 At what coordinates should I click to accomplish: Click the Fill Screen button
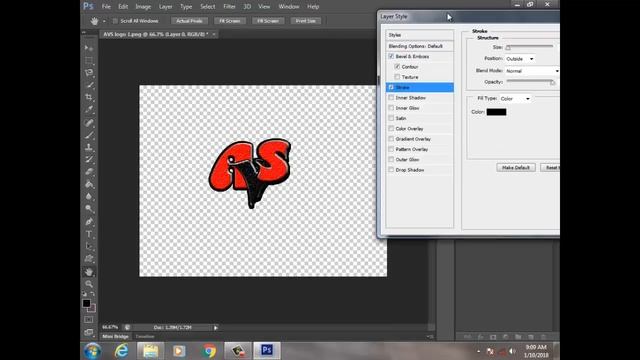268,21
